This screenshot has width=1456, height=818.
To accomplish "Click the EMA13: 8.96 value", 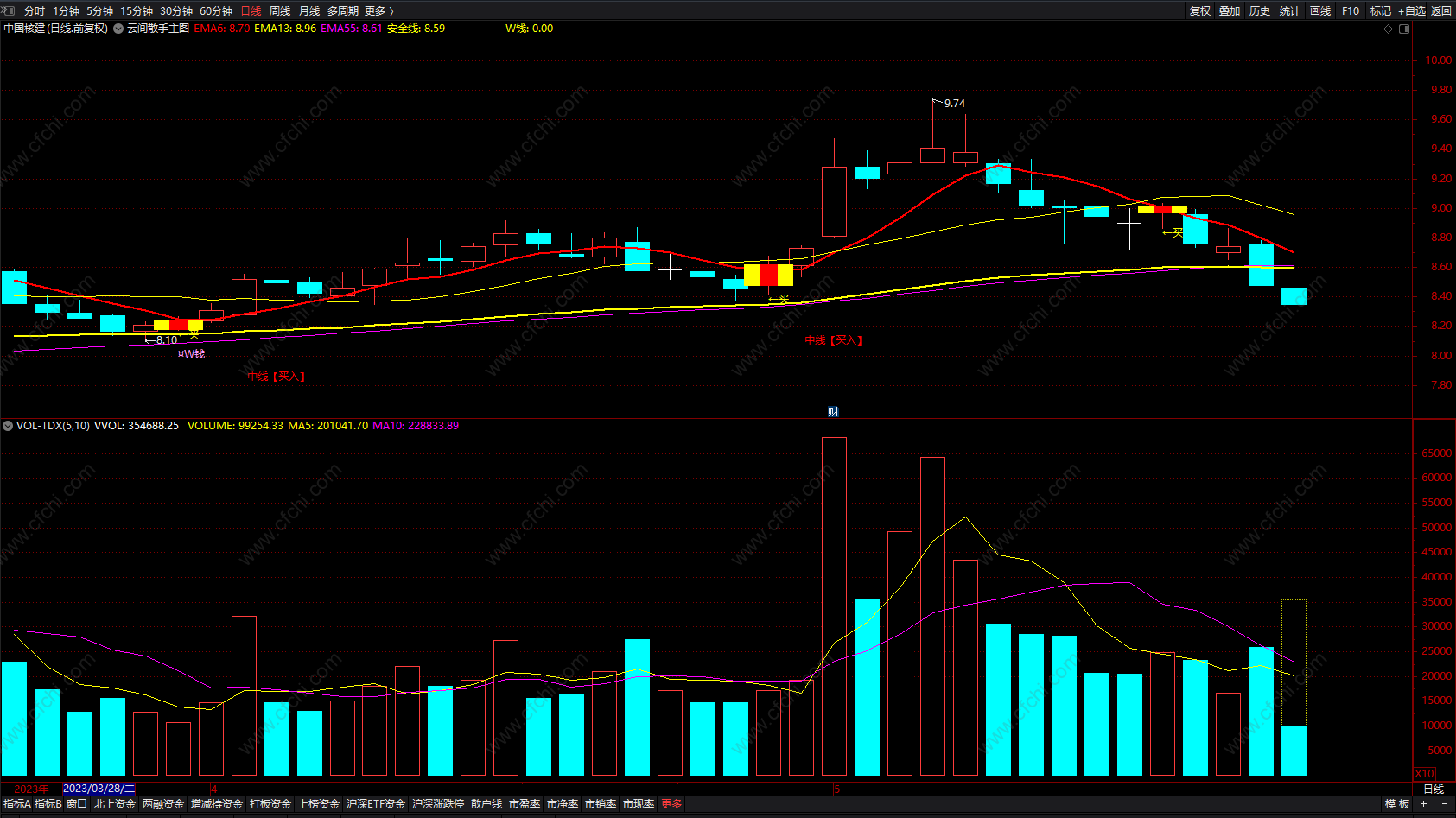I will click(285, 29).
